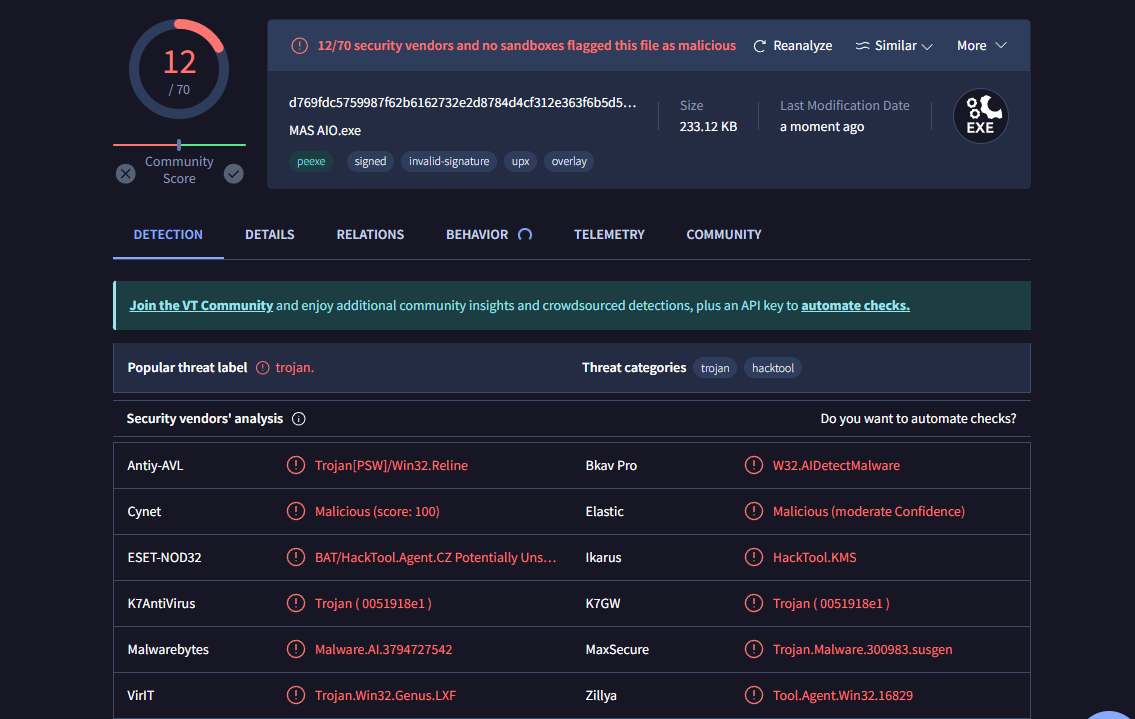Click the Trojan.Malware.300983.susgen detection name

pos(862,649)
